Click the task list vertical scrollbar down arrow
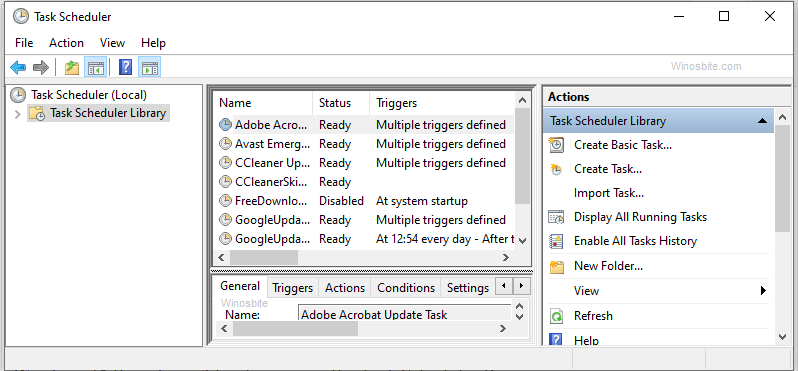 click(522, 240)
